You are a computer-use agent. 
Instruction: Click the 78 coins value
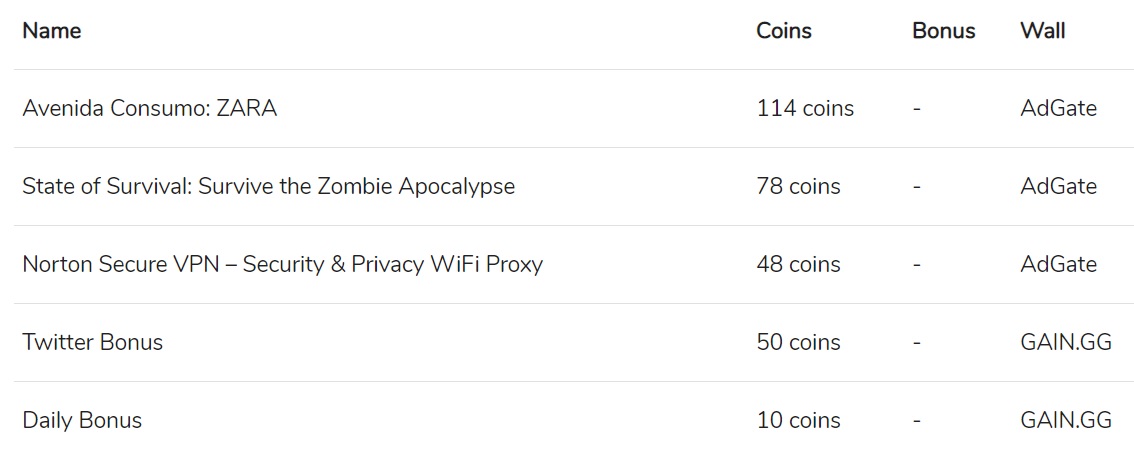click(799, 187)
